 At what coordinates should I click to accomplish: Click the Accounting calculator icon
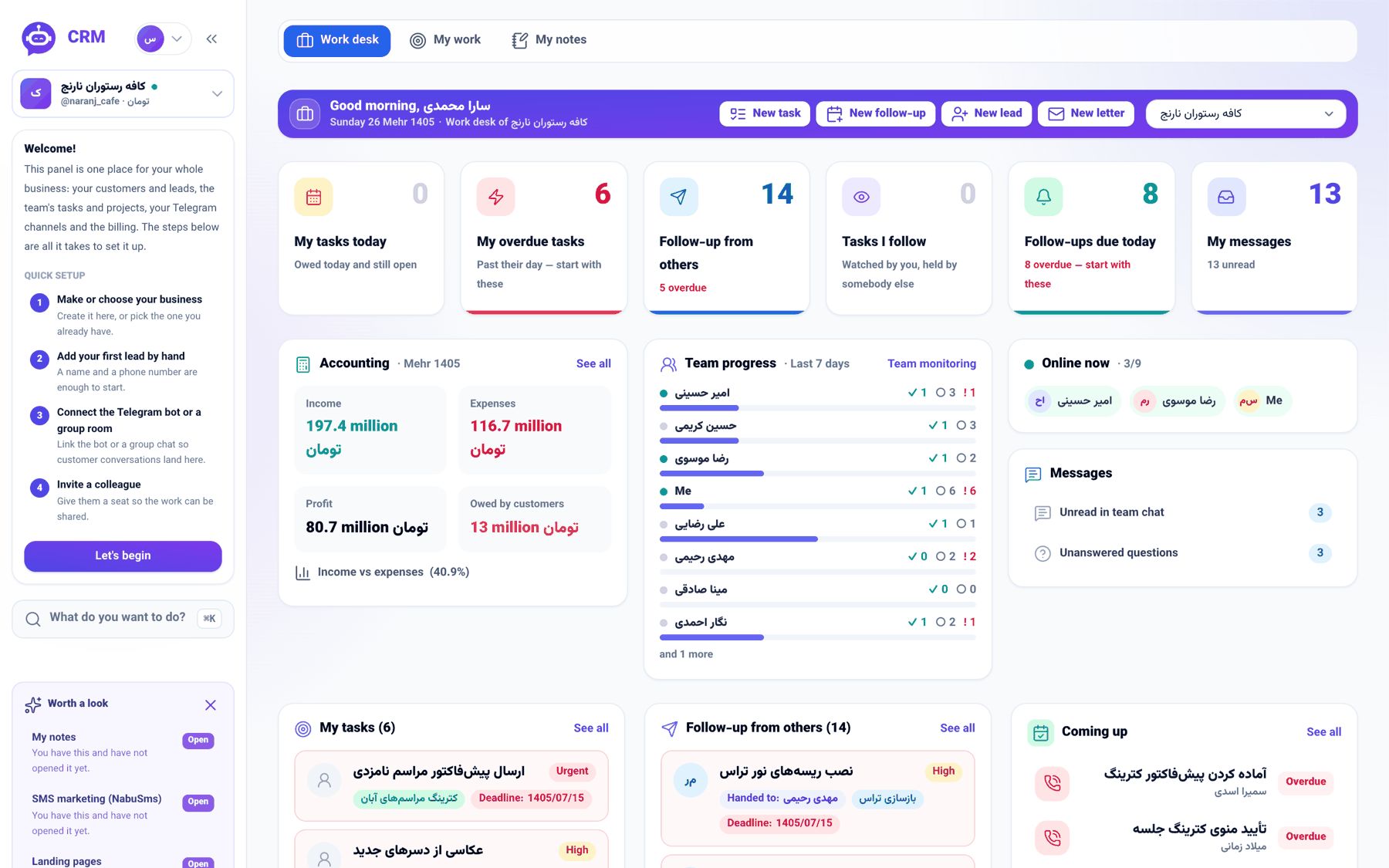pos(303,364)
